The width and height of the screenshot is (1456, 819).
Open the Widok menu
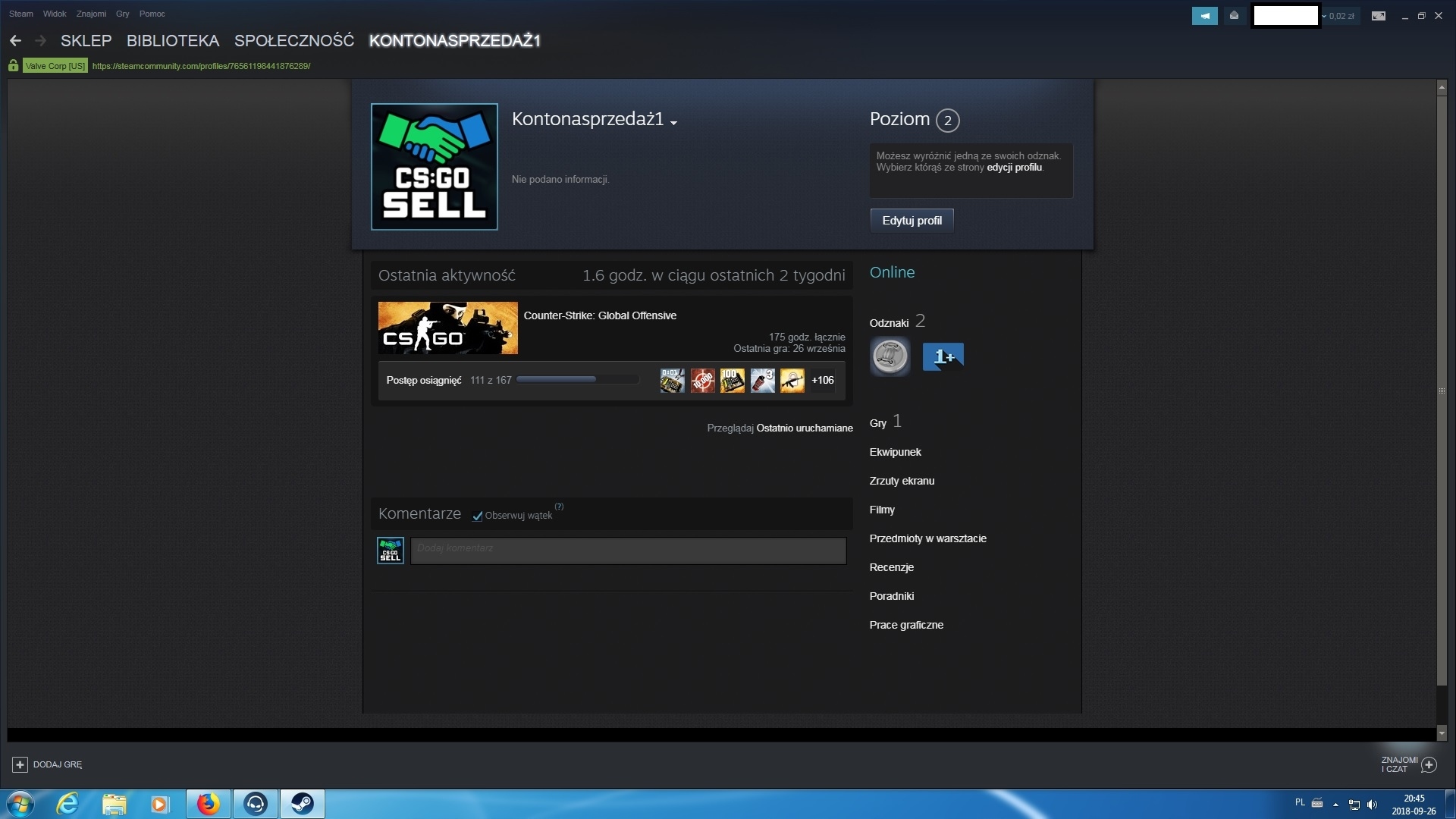[x=55, y=14]
